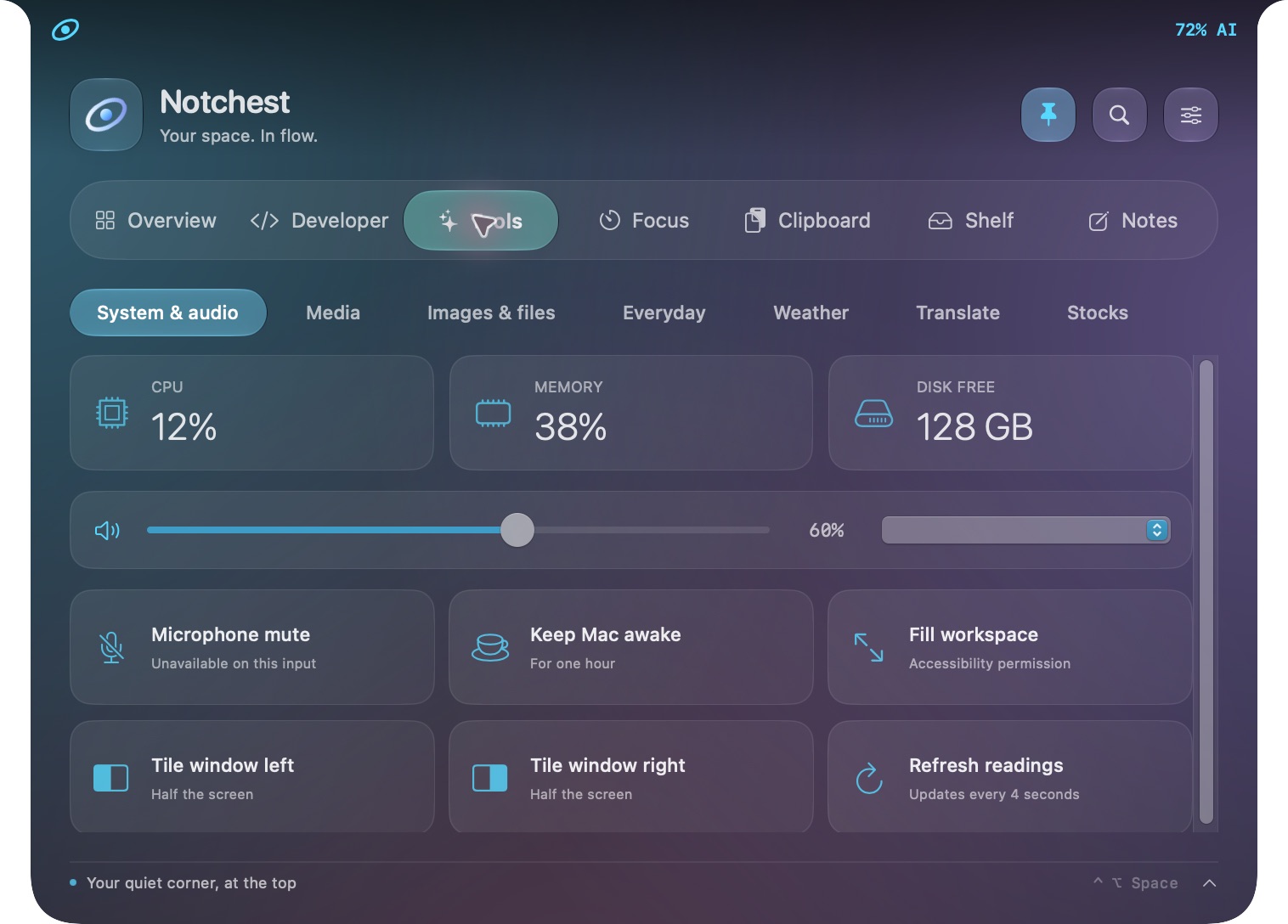Click 'Your quiet corner, at the top' status
This screenshot has height=924, width=1288.
point(191,883)
